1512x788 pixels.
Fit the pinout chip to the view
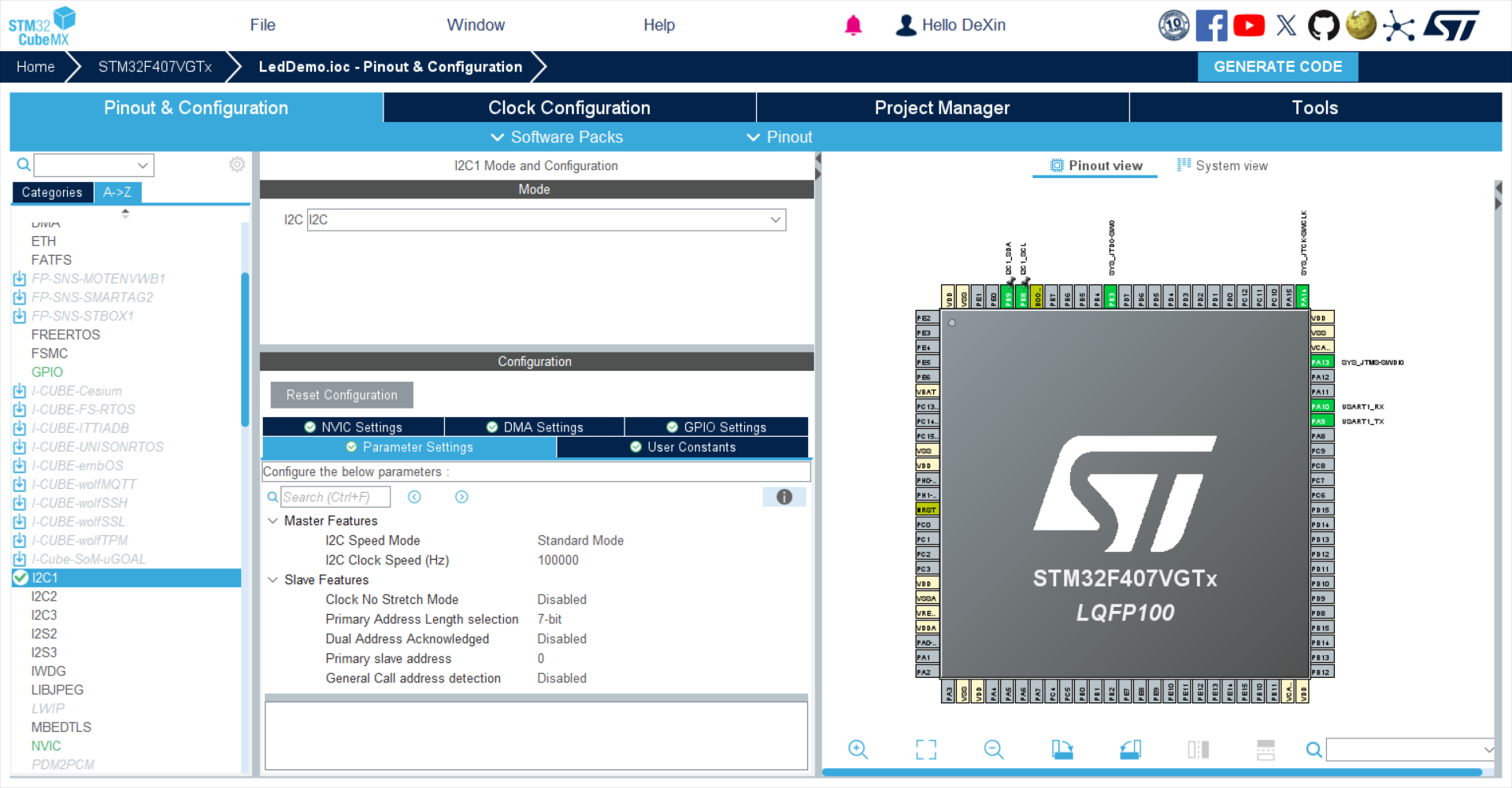click(x=926, y=749)
